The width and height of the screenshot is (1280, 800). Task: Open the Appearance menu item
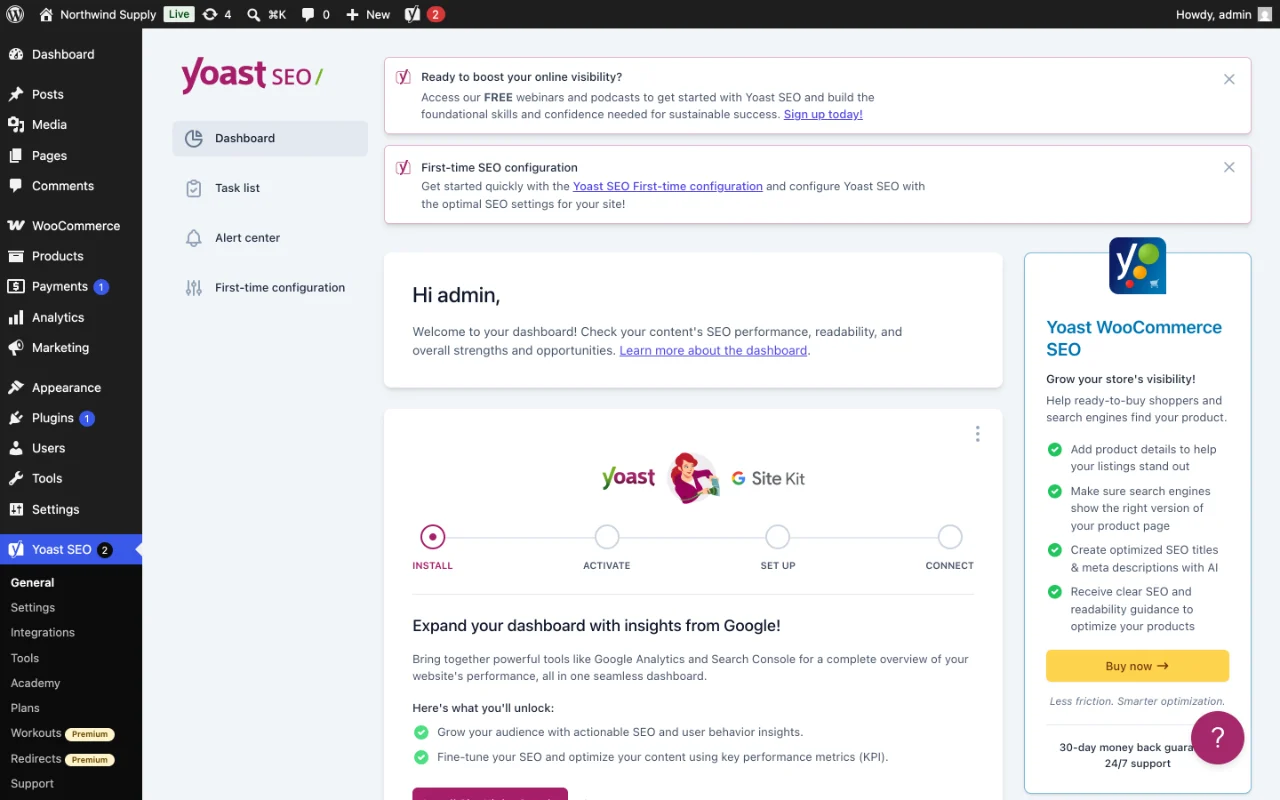tap(71, 388)
